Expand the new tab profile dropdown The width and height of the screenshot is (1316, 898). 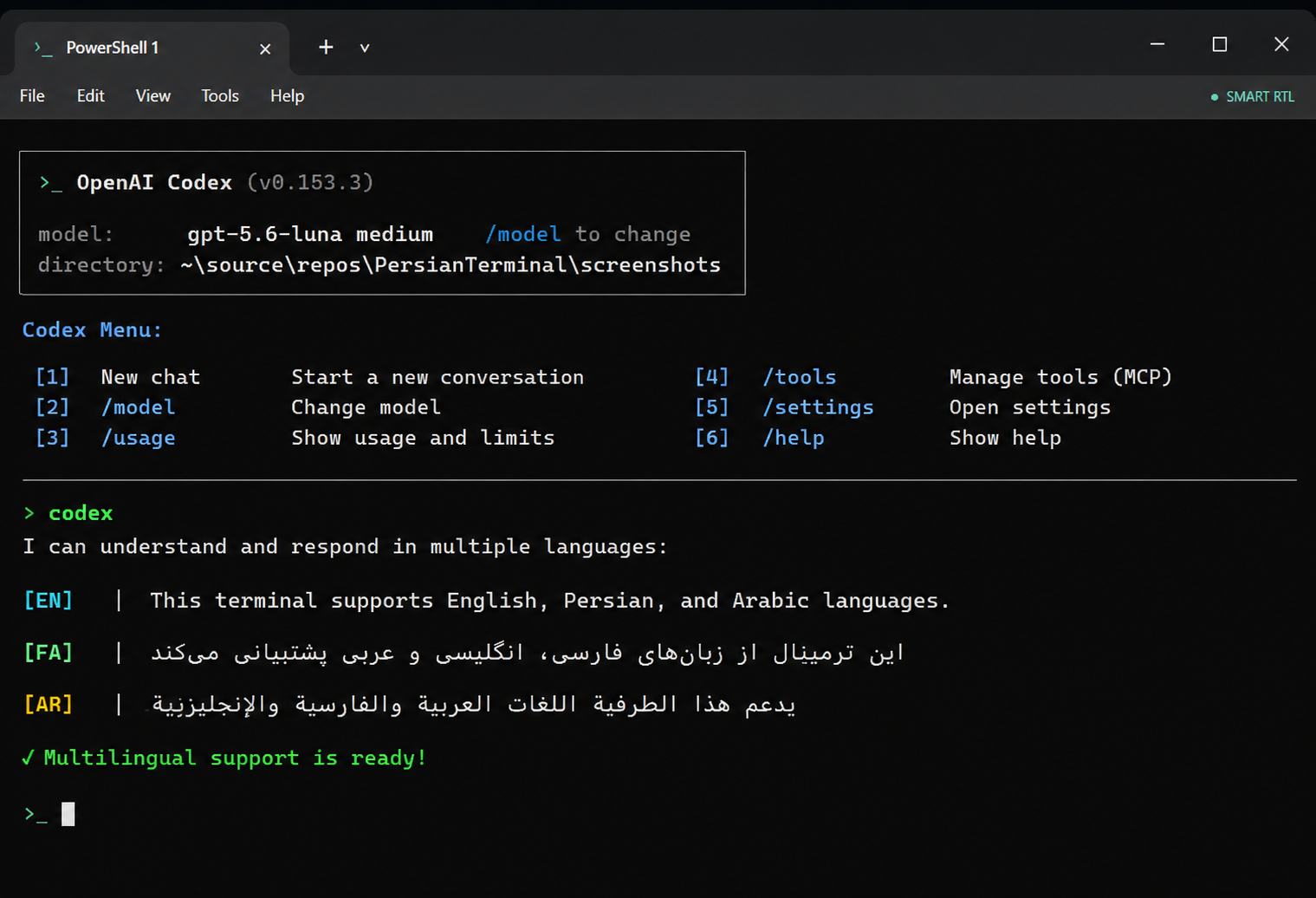pos(365,49)
